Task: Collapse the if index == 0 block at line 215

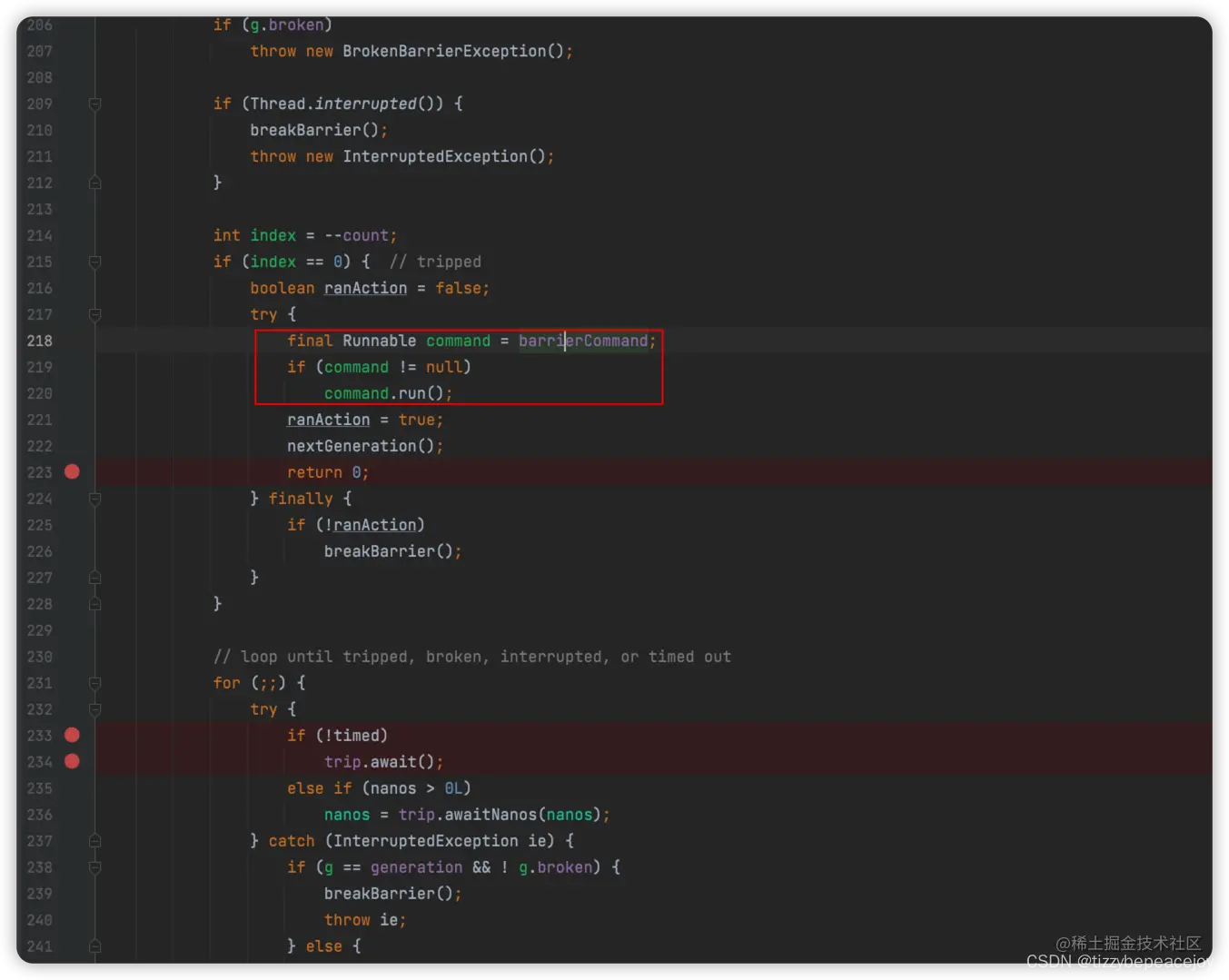Action: (x=94, y=262)
